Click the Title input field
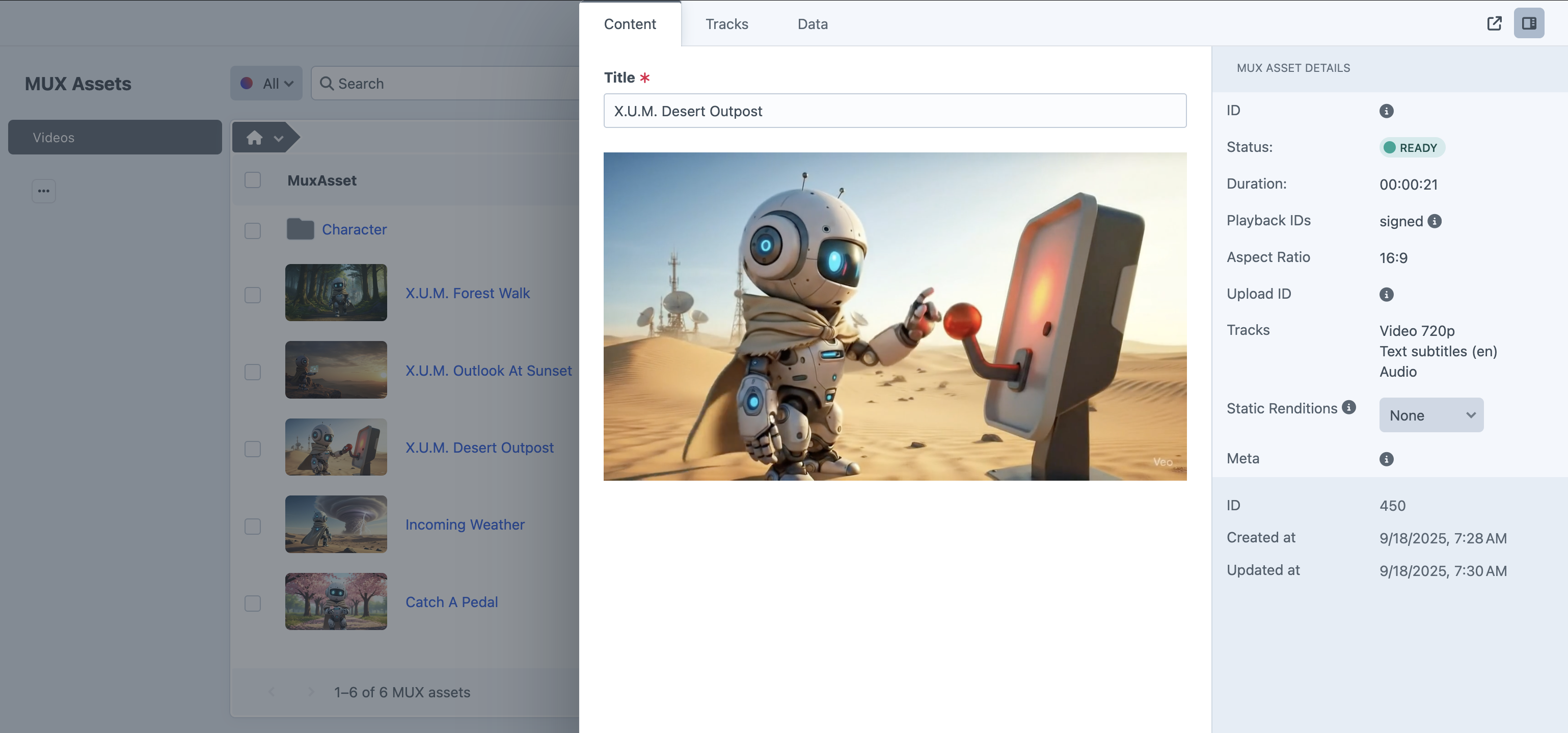Image resolution: width=1568 pixels, height=733 pixels. pyautogui.click(x=894, y=111)
